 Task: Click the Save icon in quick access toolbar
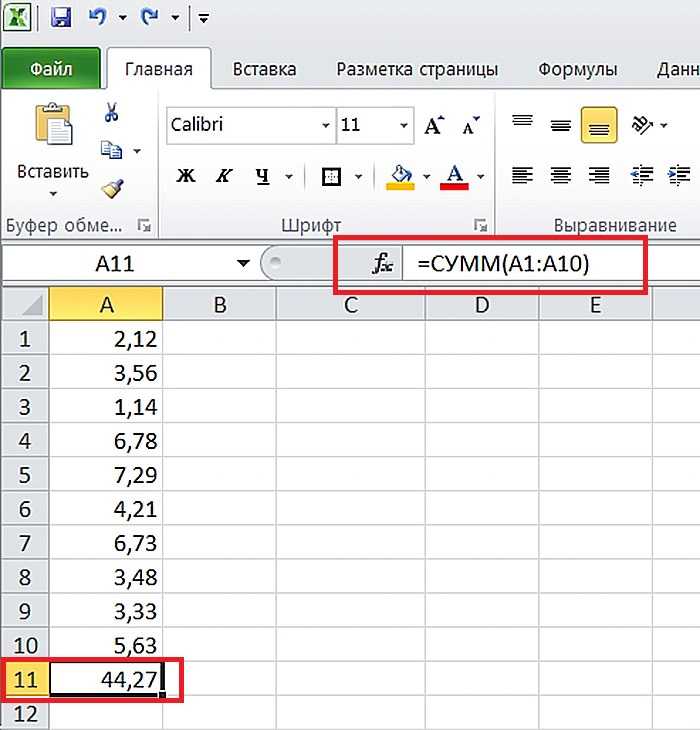pos(61,17)
